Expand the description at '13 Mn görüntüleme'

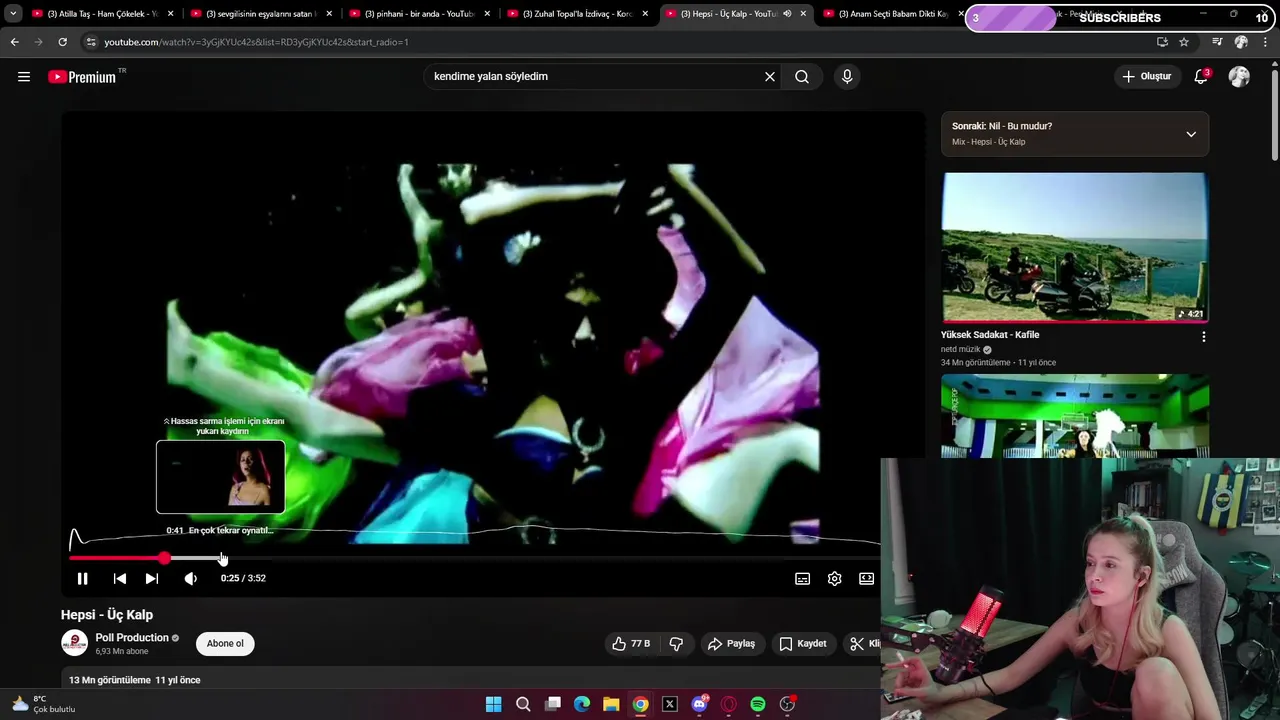(135, 680)
